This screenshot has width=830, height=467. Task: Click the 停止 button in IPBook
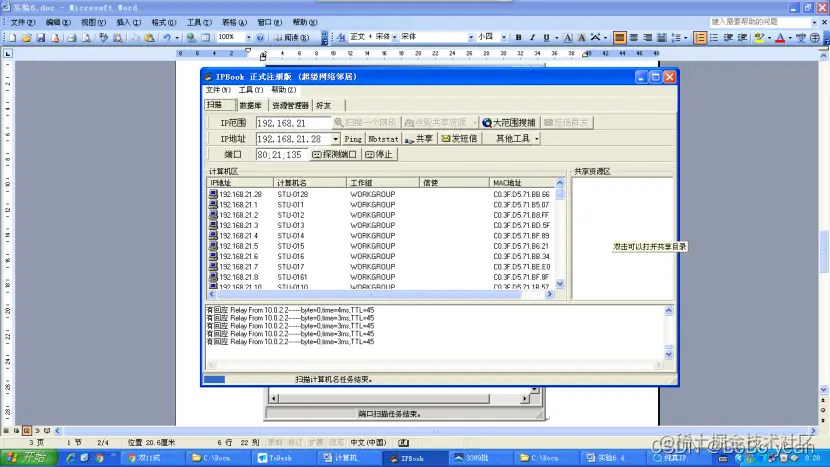pyautogui.click(x=379, y=155)
